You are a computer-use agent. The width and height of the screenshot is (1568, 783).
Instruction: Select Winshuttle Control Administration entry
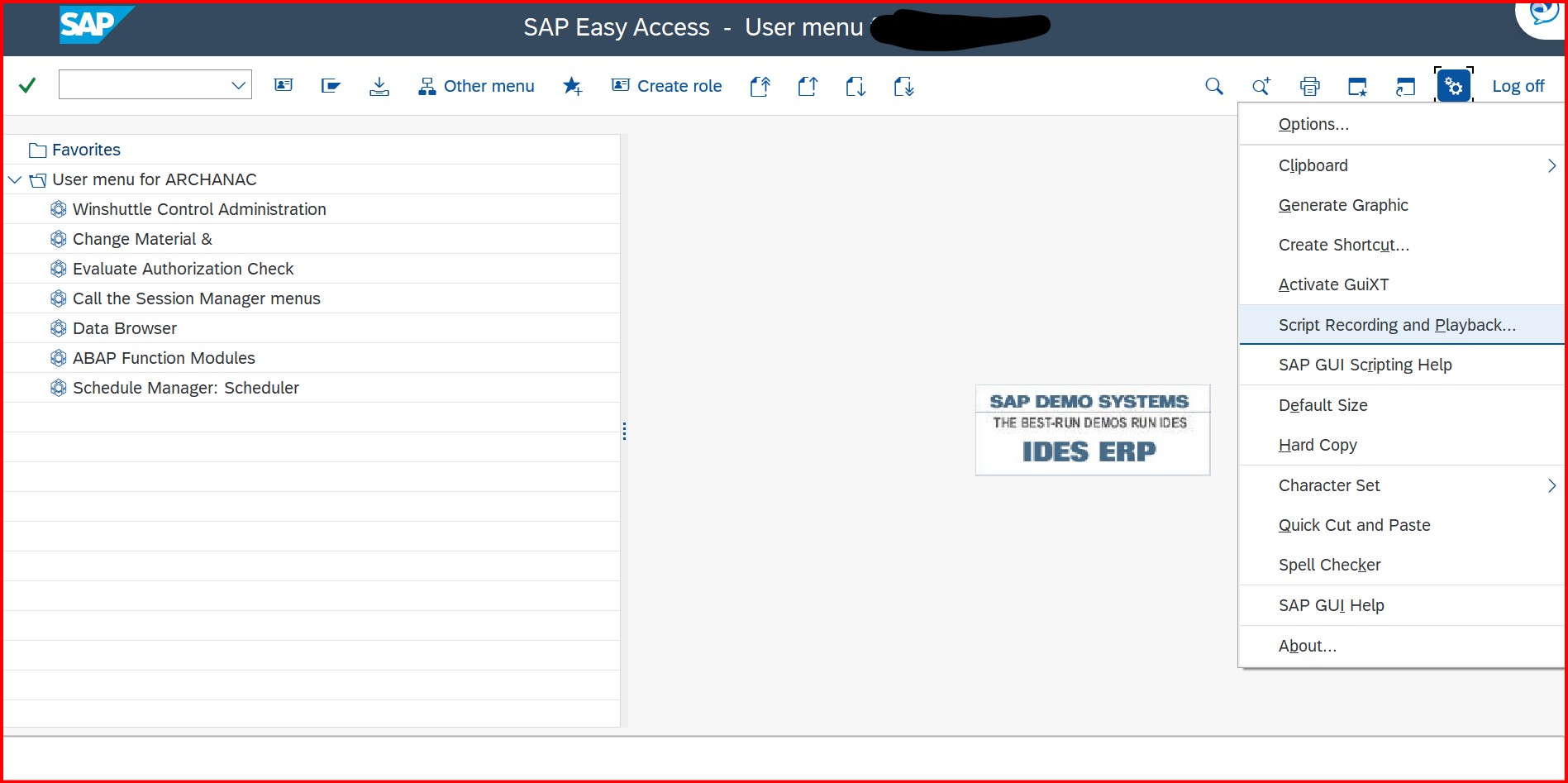click(199, 209)
